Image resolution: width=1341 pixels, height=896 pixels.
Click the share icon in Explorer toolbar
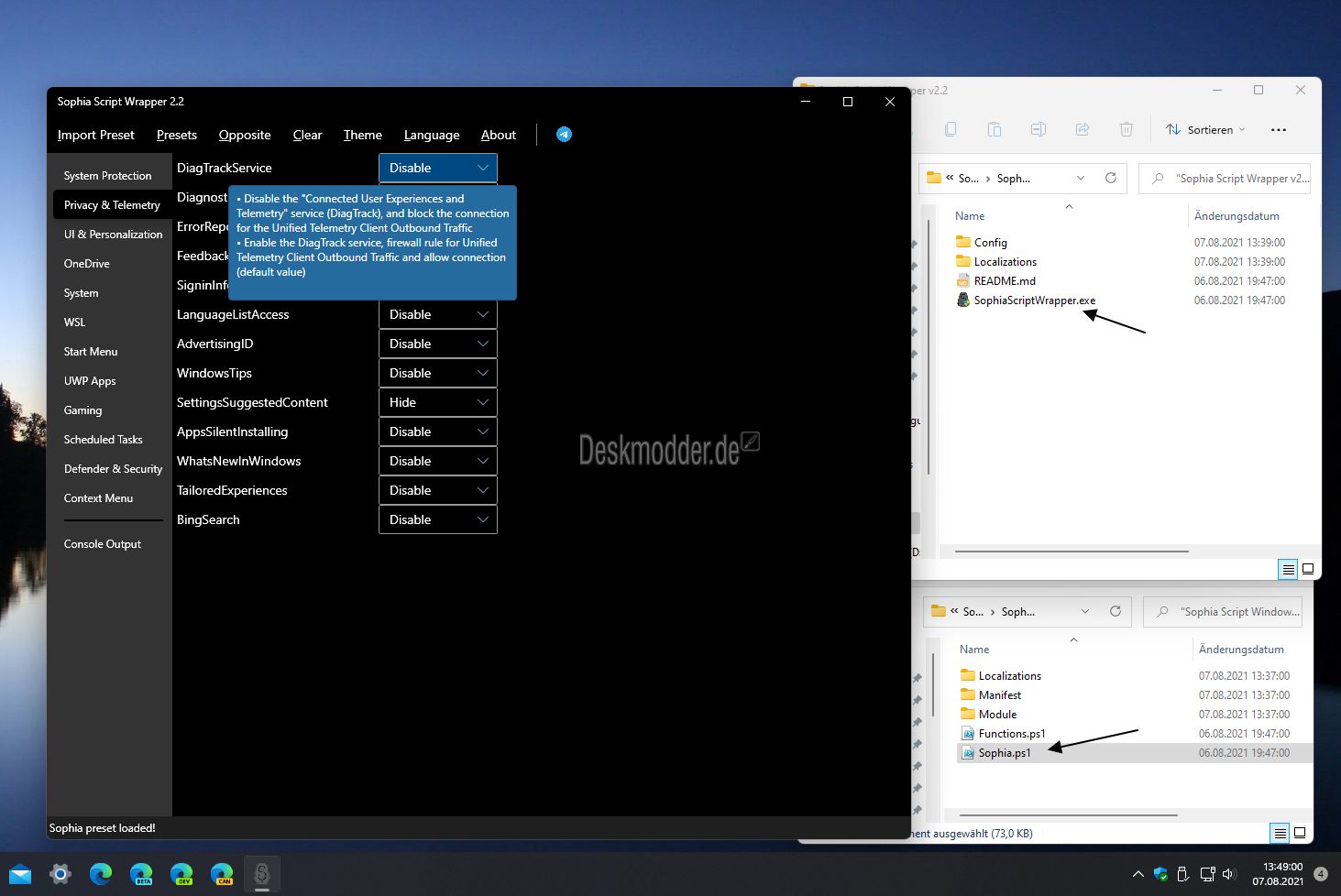tap(1083, 130)
